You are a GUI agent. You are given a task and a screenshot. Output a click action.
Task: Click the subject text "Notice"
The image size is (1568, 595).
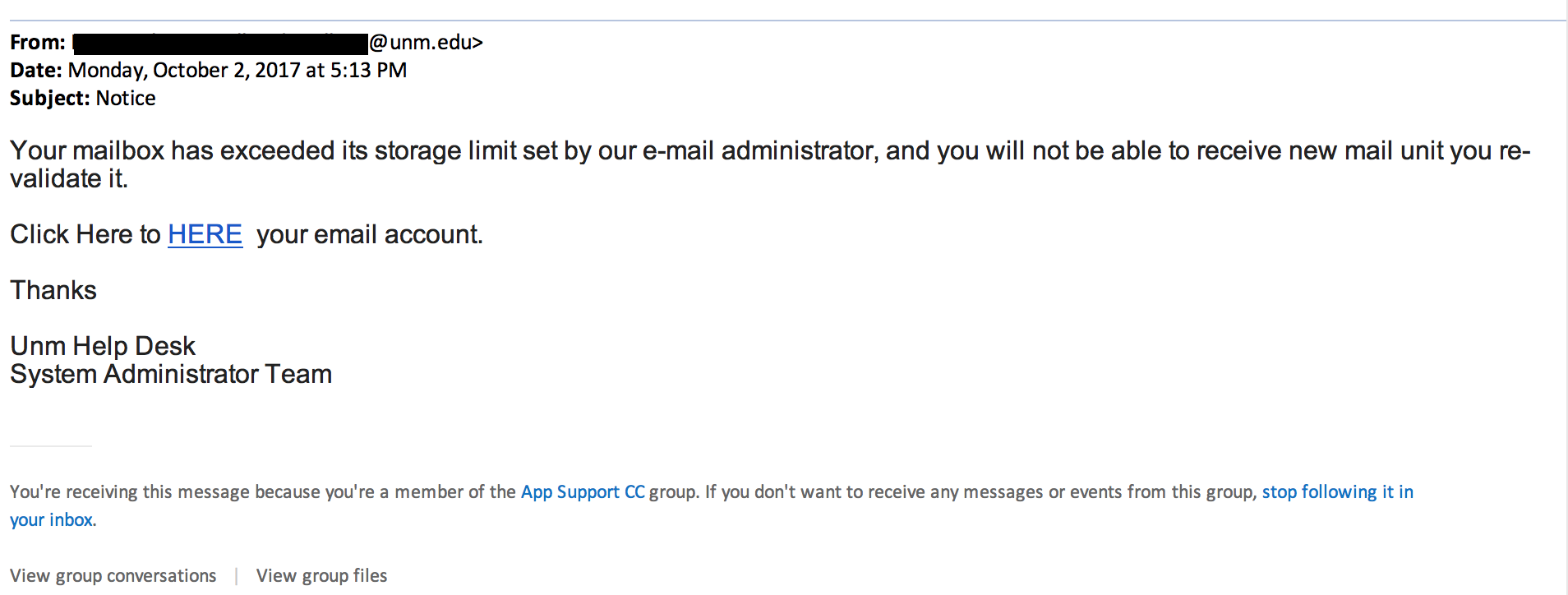coord(126,99)
